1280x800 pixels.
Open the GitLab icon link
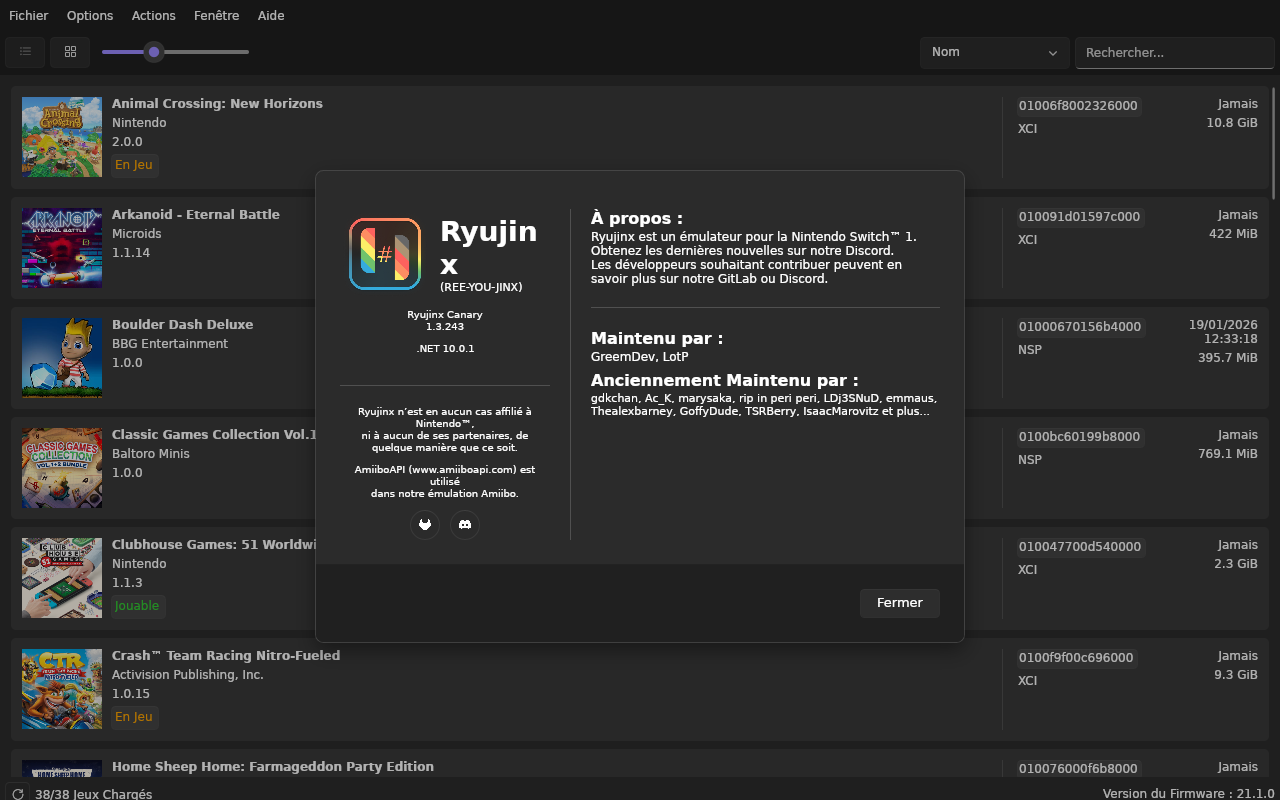click(425, 525)
